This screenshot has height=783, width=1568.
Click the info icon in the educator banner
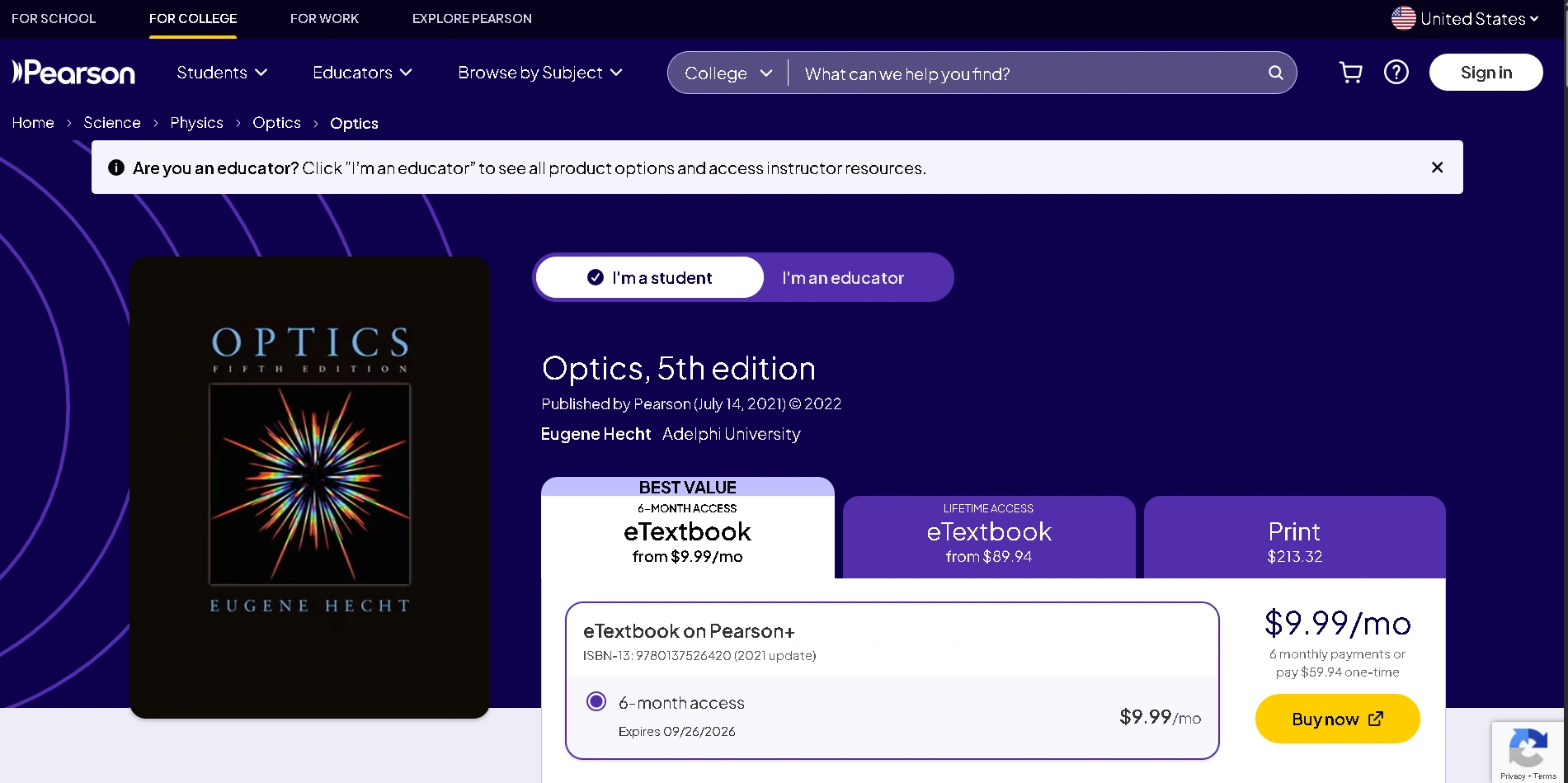coord(116,167)
